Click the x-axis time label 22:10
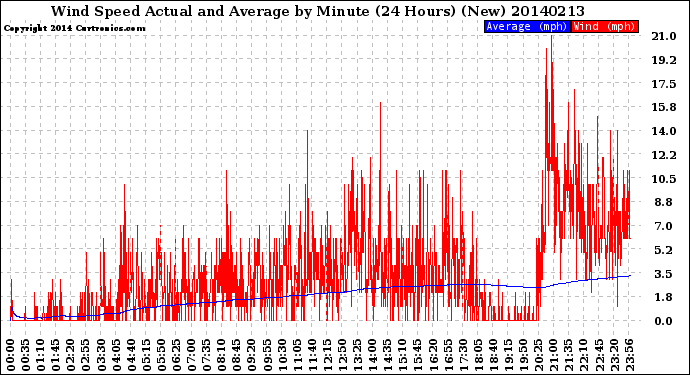This screenshot has width=690, height=375. pos(583,355)
